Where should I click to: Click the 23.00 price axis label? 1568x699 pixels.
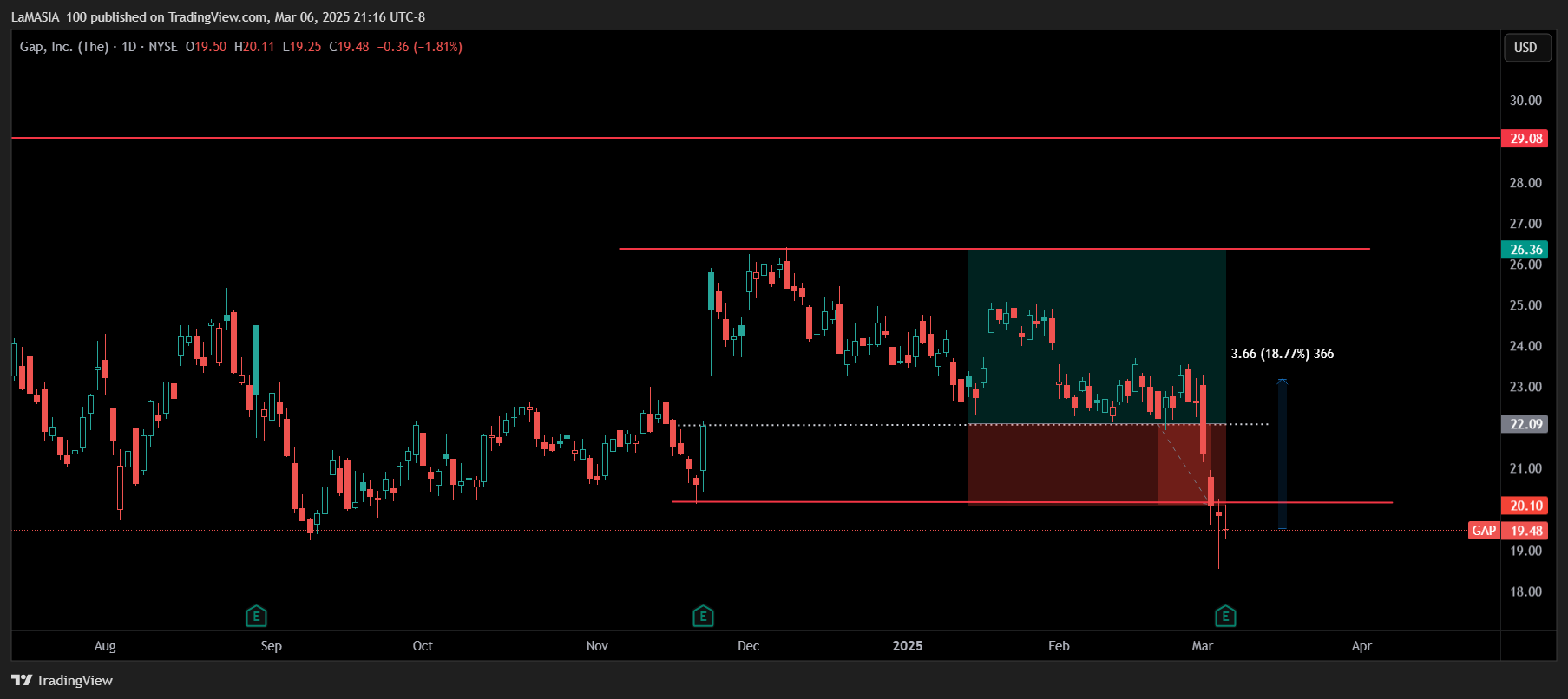[x=1525, y=387]
